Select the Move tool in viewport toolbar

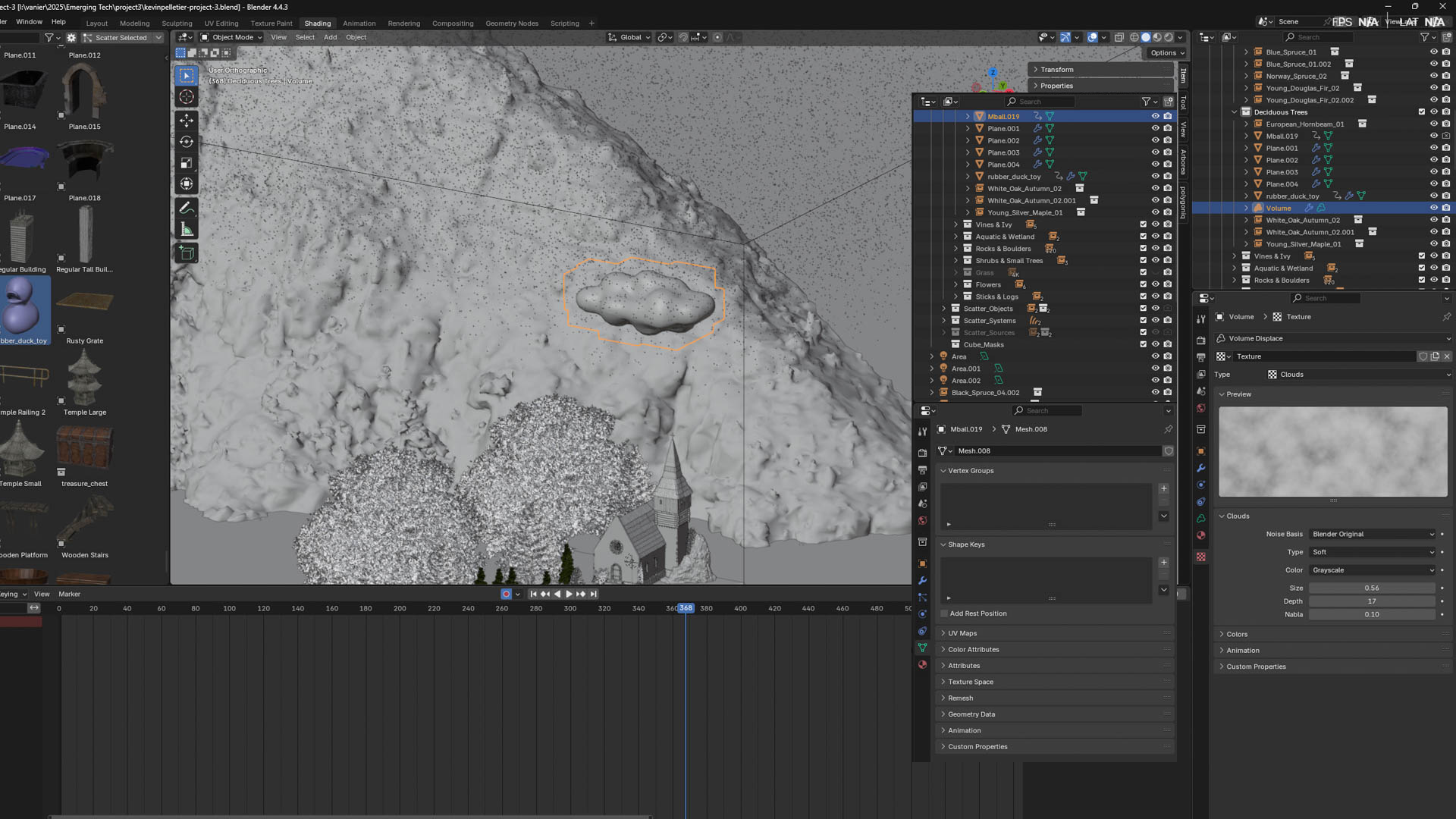click(x=187, y=120)
